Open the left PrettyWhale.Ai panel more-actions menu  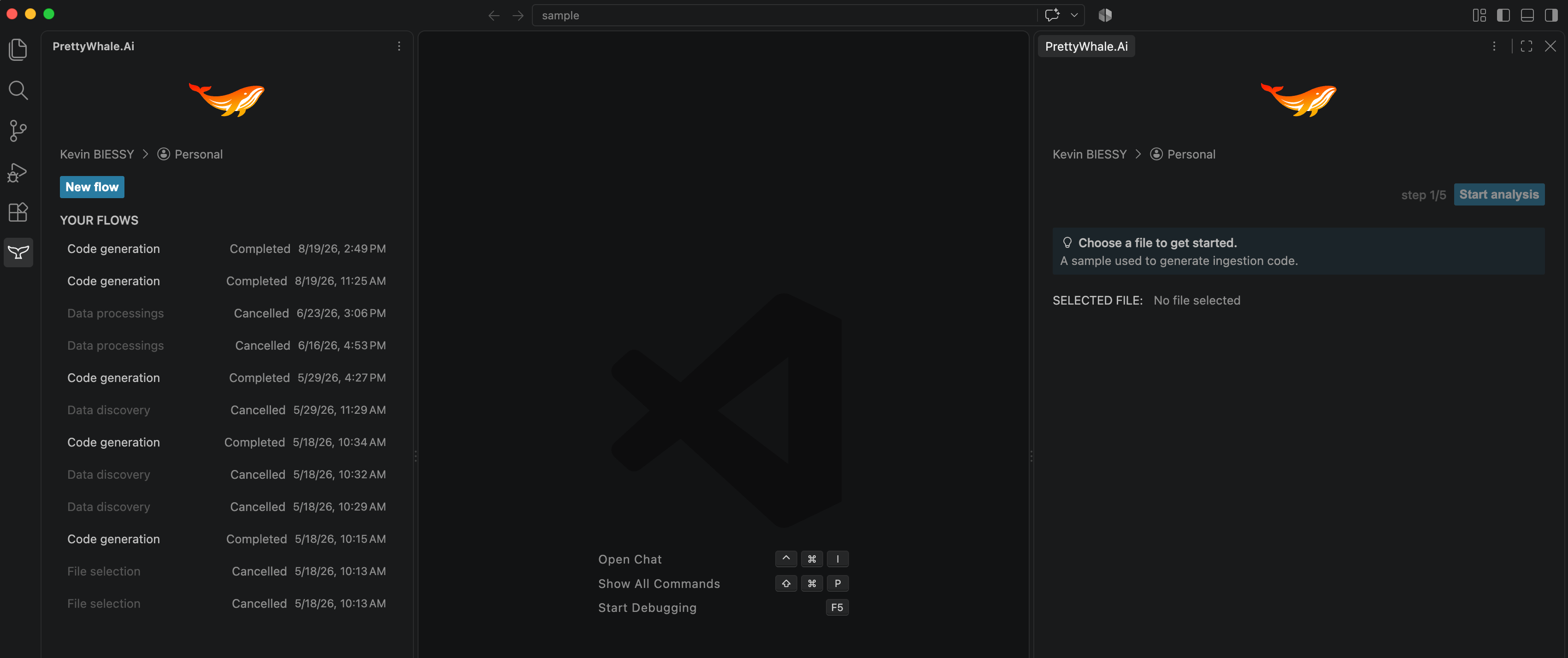tap(399, 46)
